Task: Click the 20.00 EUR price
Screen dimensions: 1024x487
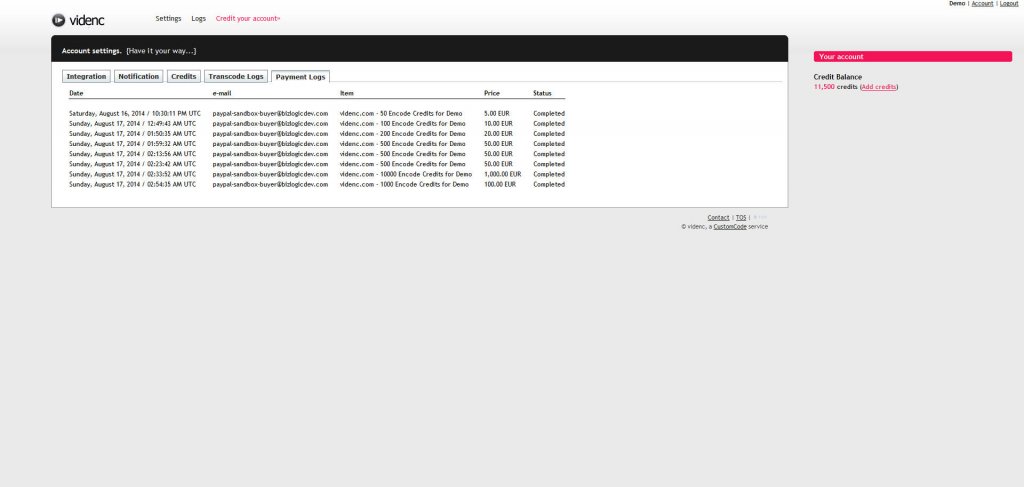Action: (x=498, y=134)
